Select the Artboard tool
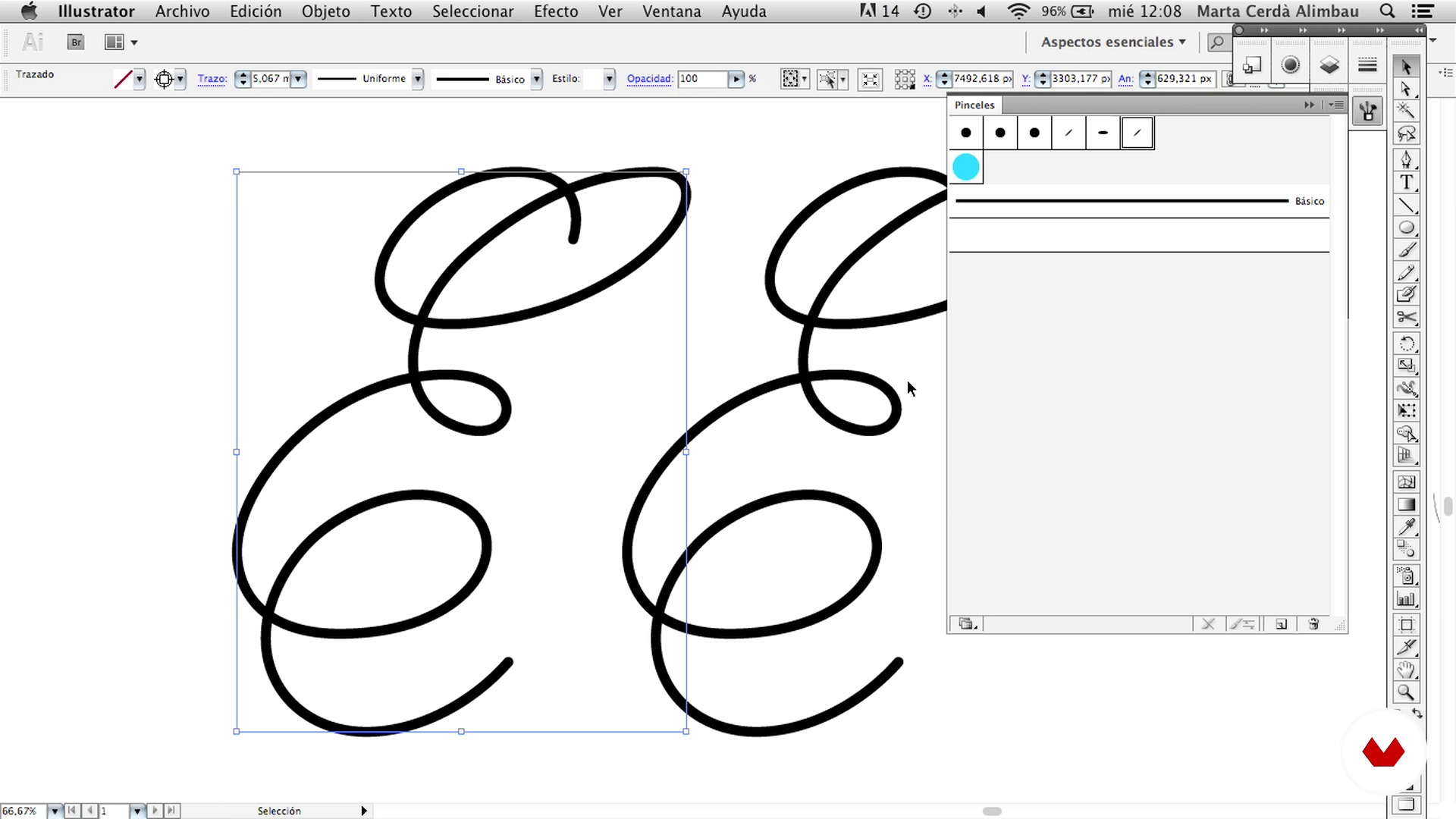The image size is (1456, 819). click(x=1407, y=625)
